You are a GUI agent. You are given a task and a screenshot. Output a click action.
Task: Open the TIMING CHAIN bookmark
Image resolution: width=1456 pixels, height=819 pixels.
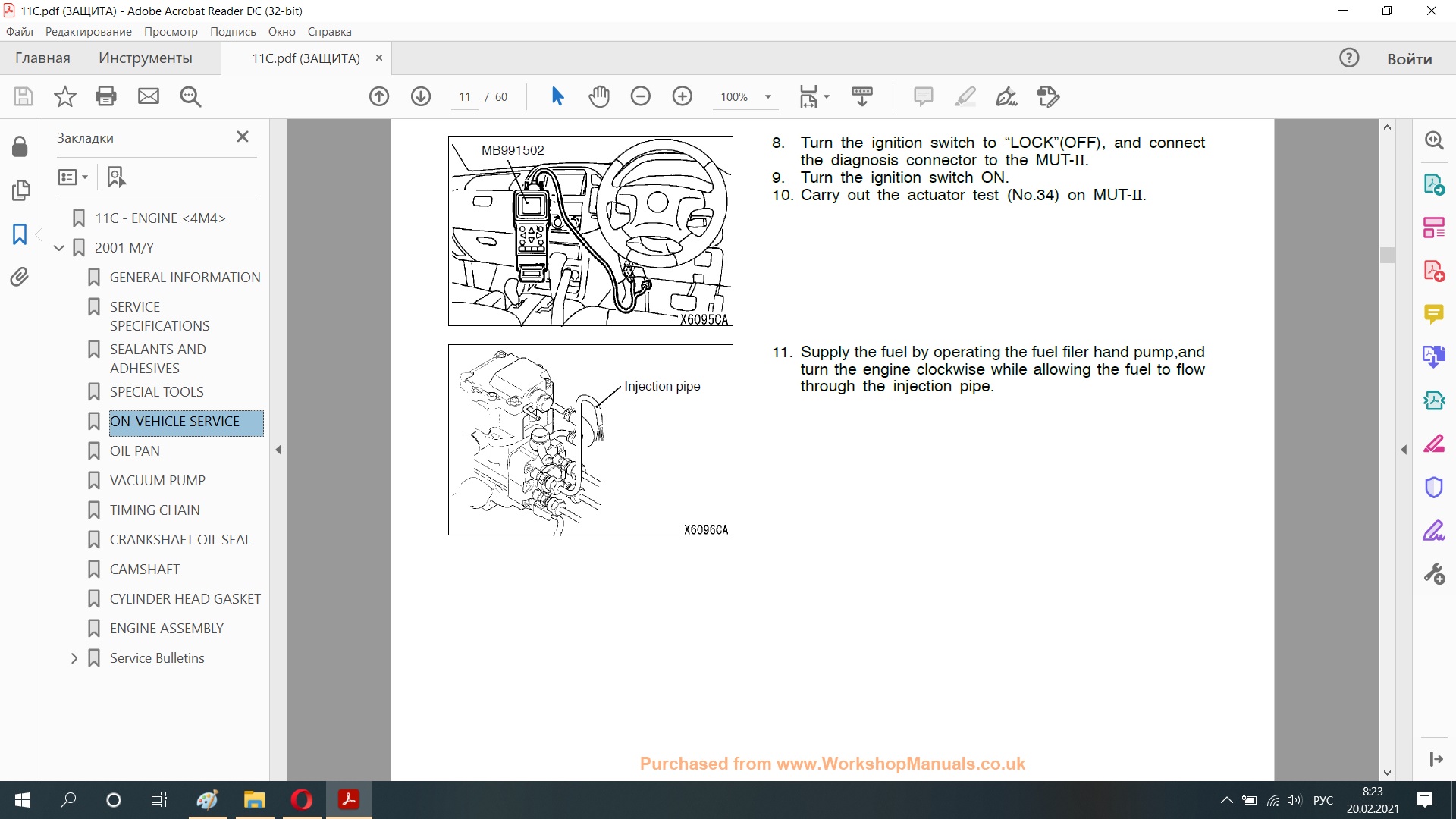155,510
